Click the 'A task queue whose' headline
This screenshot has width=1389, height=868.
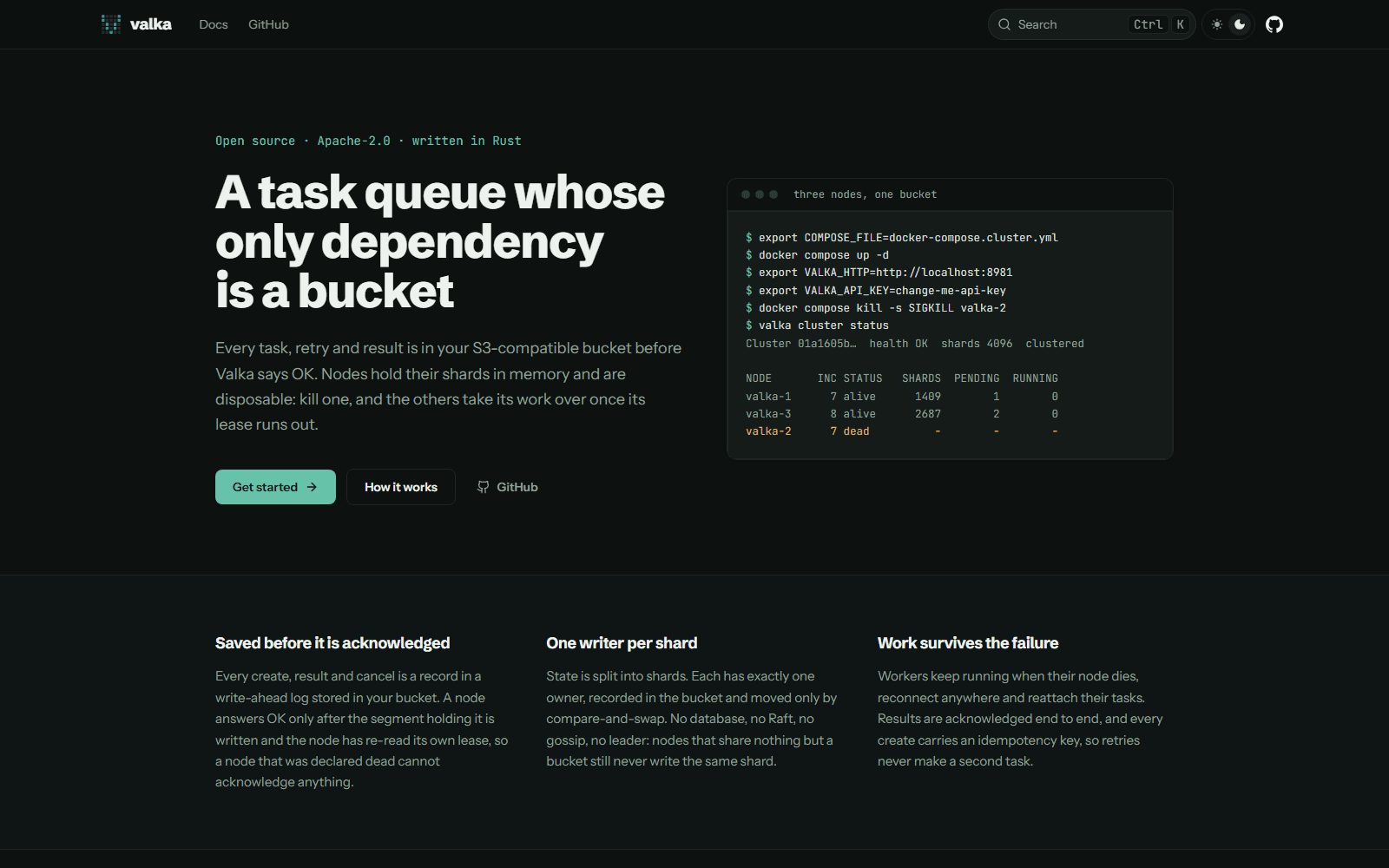pyautogui.click(x=440, y=193)
